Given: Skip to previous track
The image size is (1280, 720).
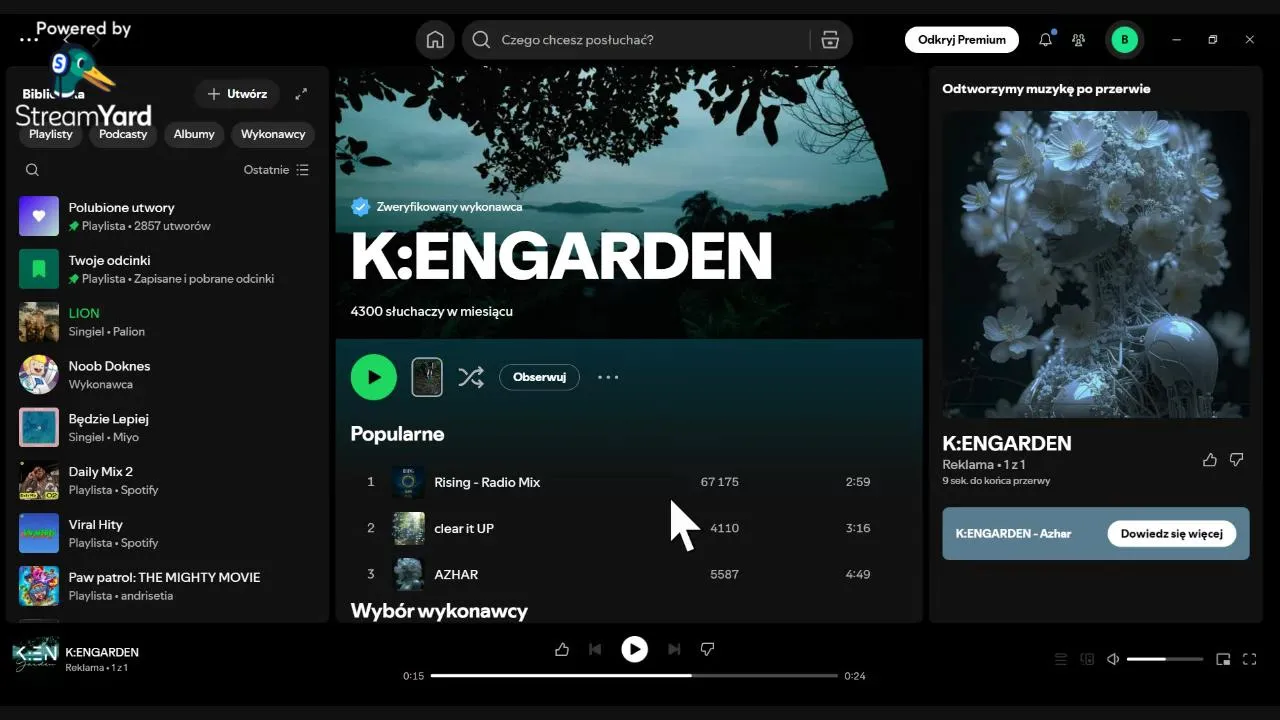Looking at the screenshot, I should (595, 649).
